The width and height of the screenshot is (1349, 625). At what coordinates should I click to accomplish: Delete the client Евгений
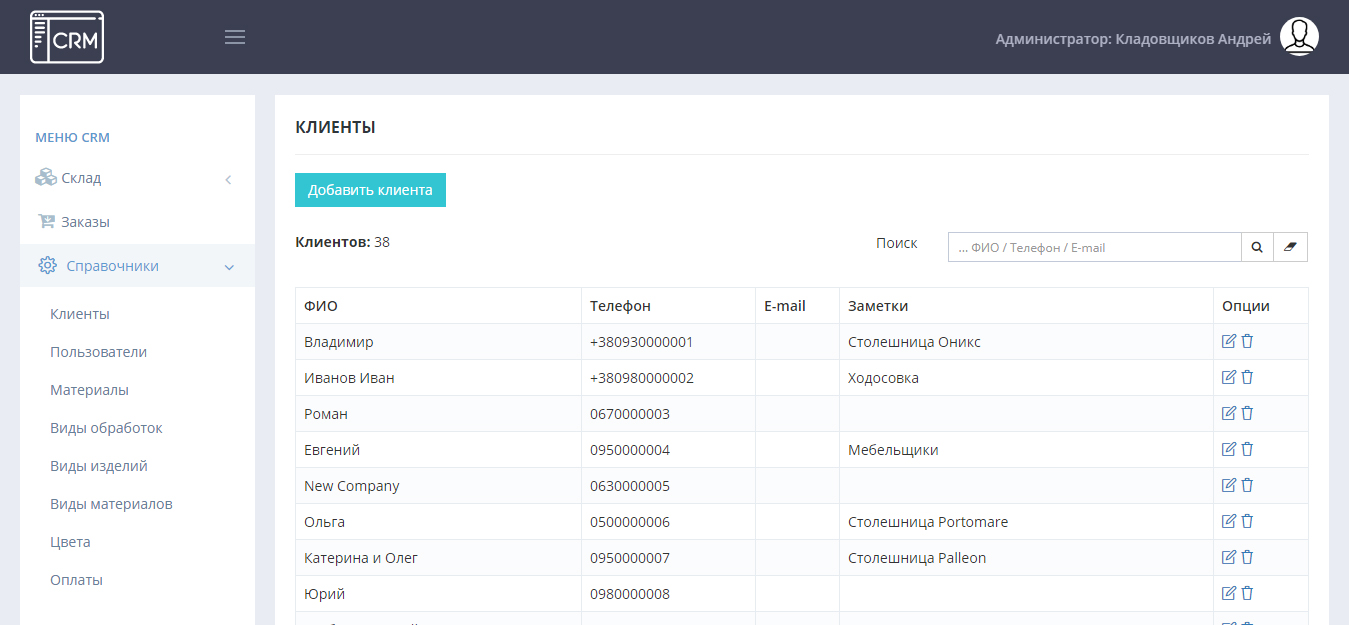(x=1247, y=449)
